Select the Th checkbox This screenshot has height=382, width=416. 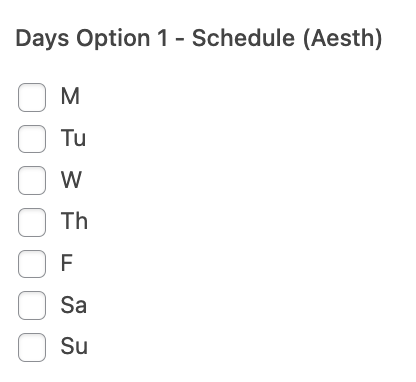[x=32, y=222]
